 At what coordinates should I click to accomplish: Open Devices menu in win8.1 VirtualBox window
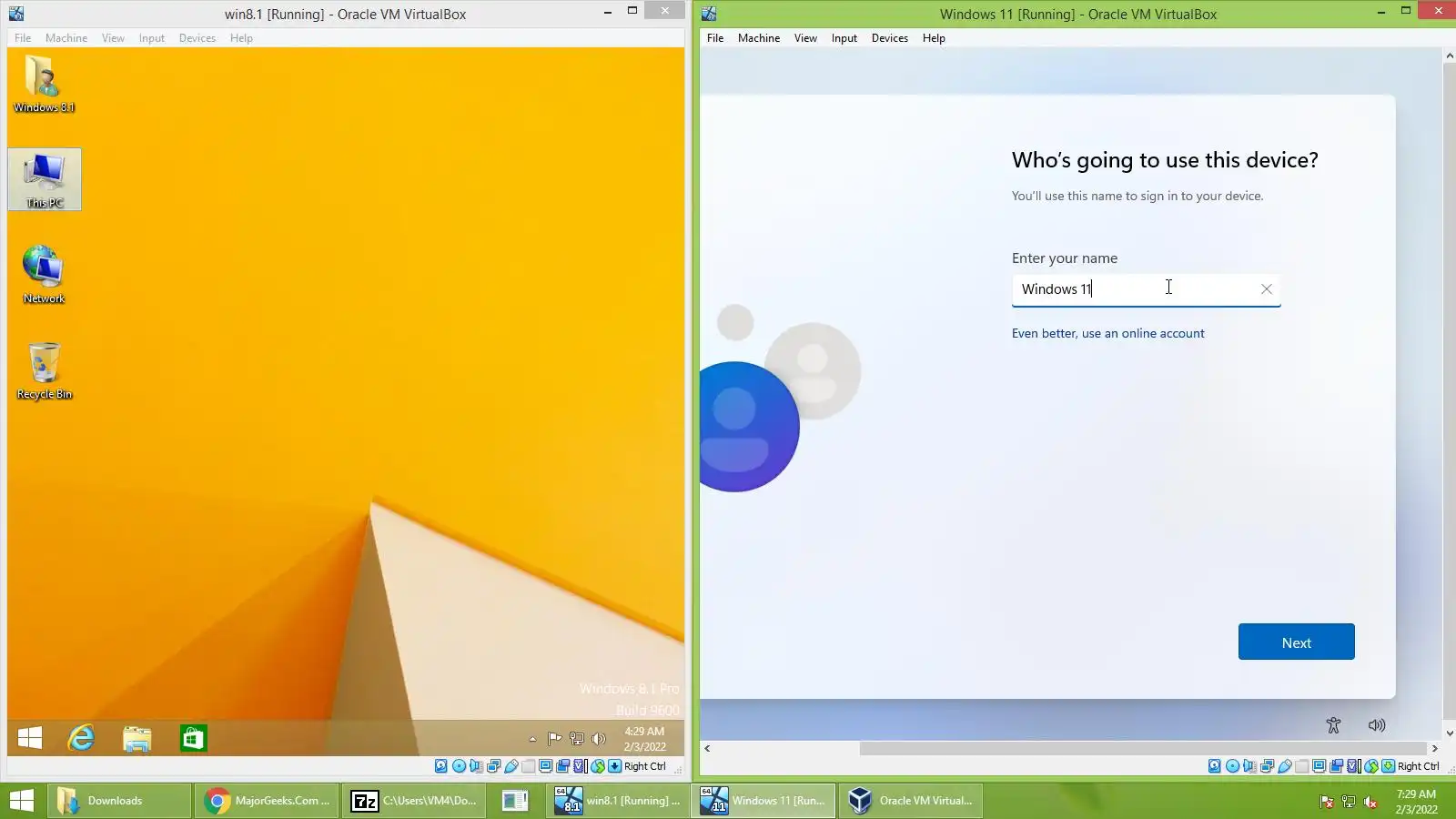(x=197, y=38)
